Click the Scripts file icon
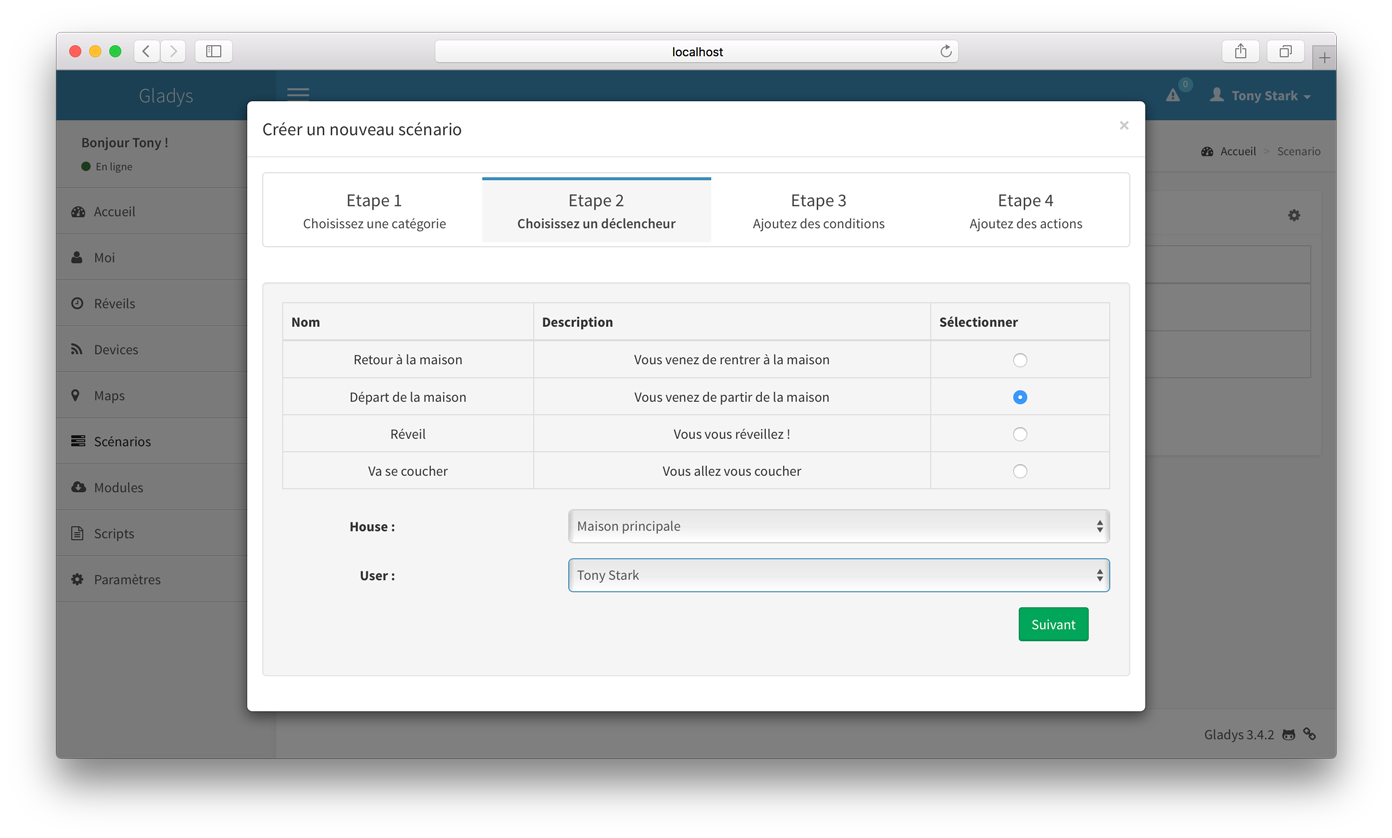The image size is (1392, 838). (77, 533)
